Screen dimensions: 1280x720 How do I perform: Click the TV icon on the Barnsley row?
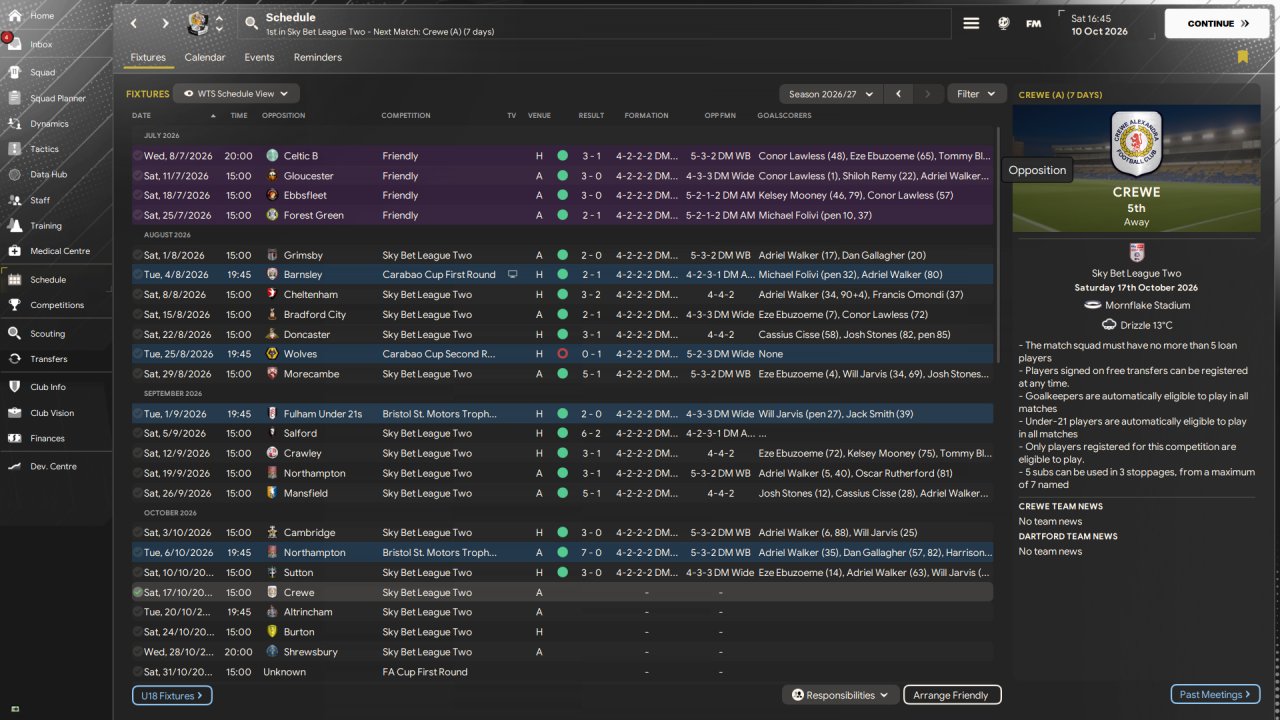pos(512,274)
